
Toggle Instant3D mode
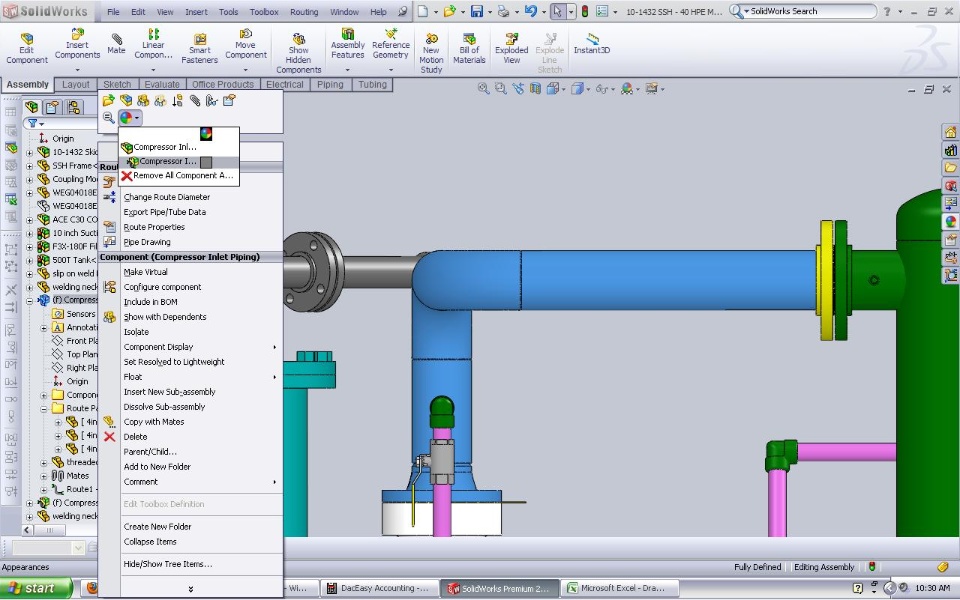click(x=591, y=44)
